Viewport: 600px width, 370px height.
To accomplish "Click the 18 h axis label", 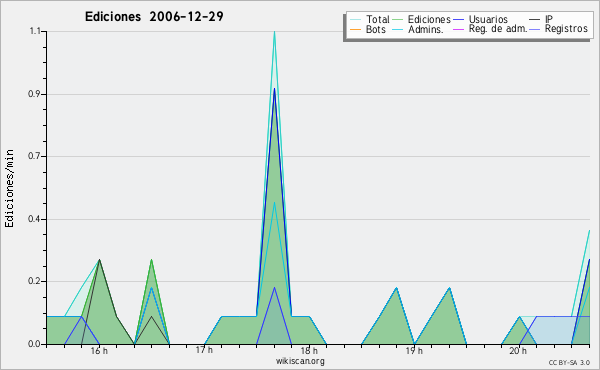I will coord(308,351).
